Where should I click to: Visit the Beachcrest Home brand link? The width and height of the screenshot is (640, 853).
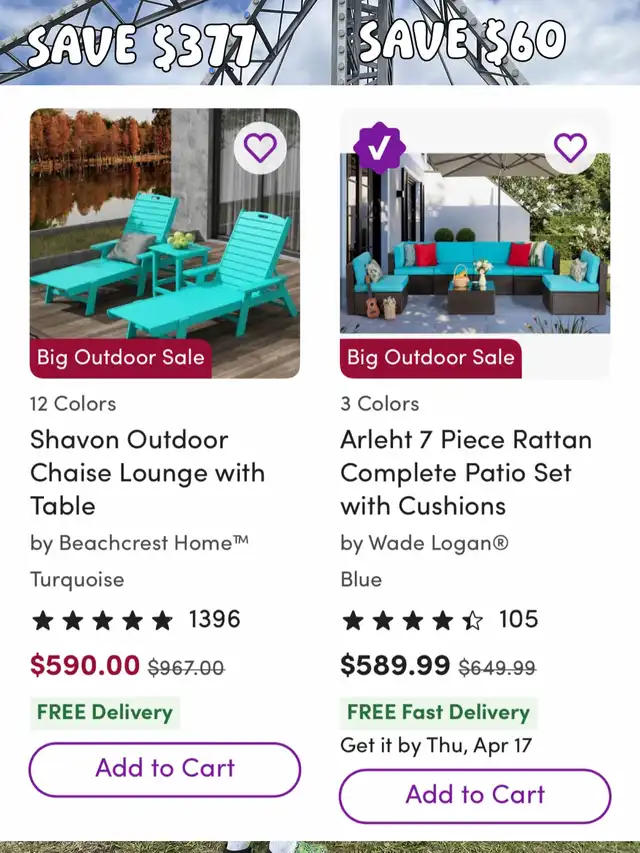click(139, 543)
